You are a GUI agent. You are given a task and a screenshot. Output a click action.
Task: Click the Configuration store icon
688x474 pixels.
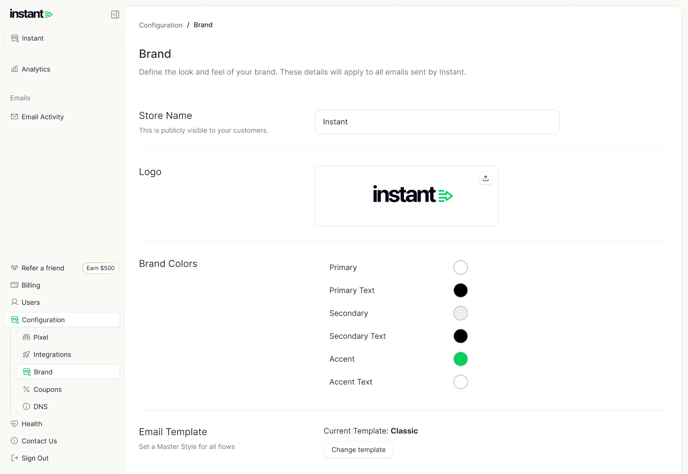point(14,320)
